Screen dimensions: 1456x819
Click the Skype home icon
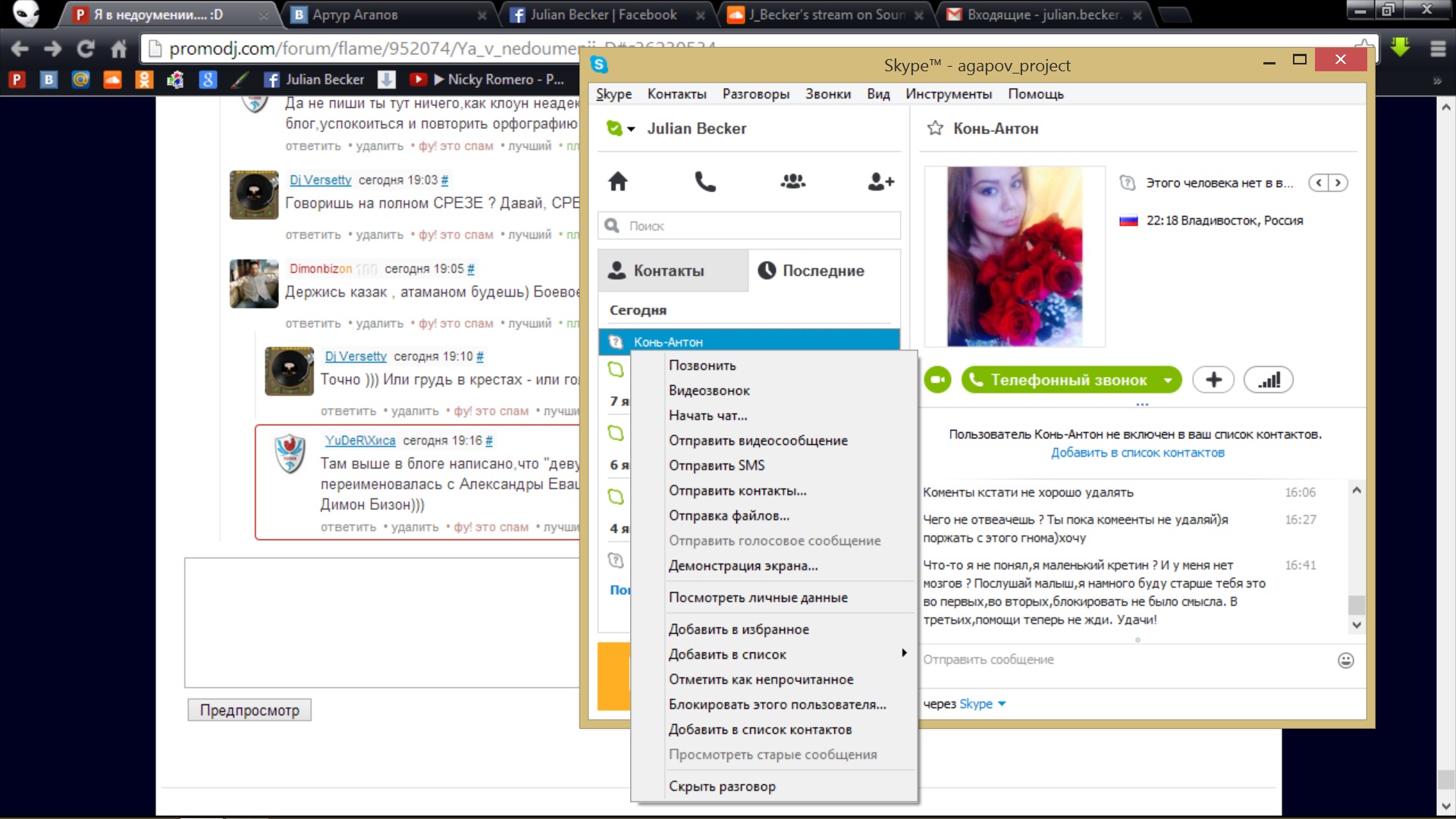click(618, 182)
